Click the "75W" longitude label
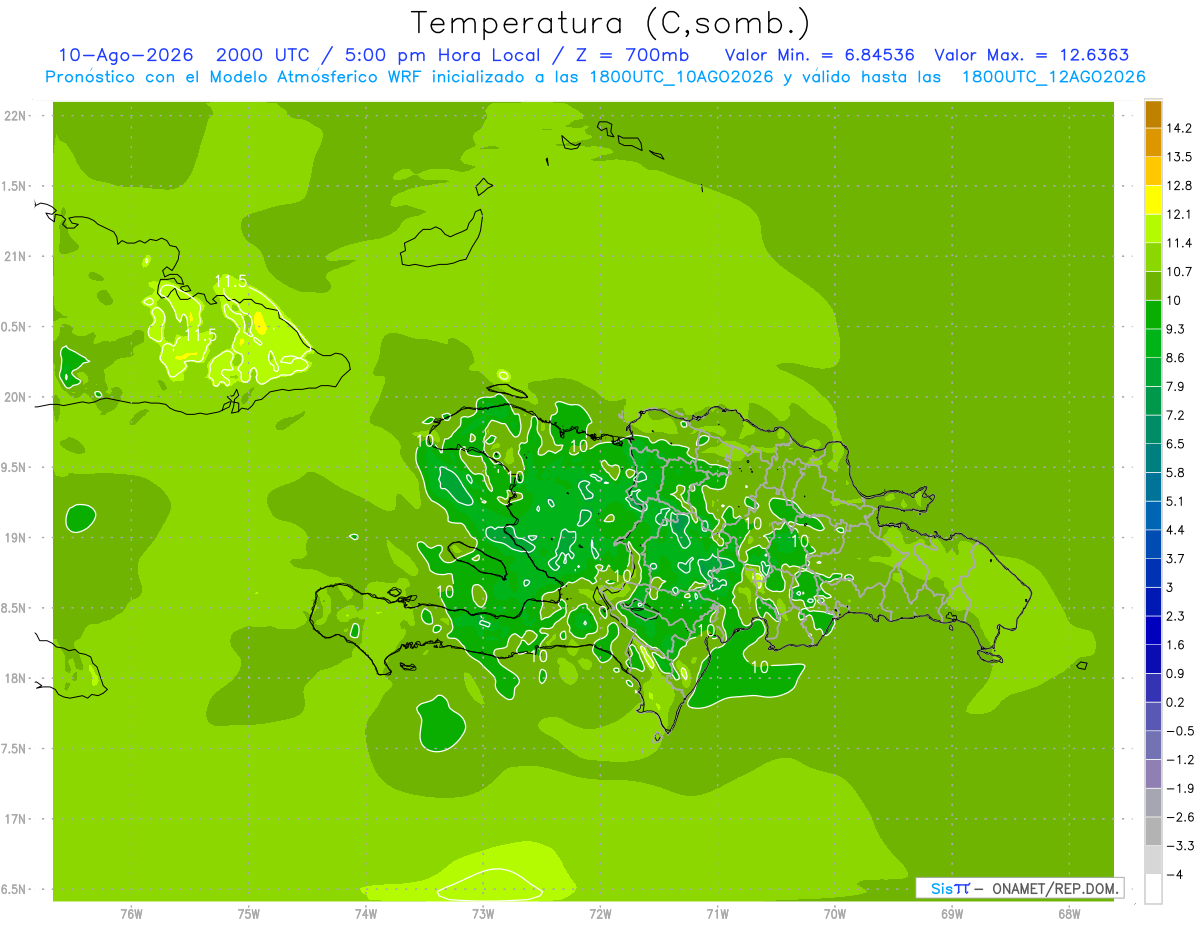This screenshot has height=927, width=1200. point(249,914)
